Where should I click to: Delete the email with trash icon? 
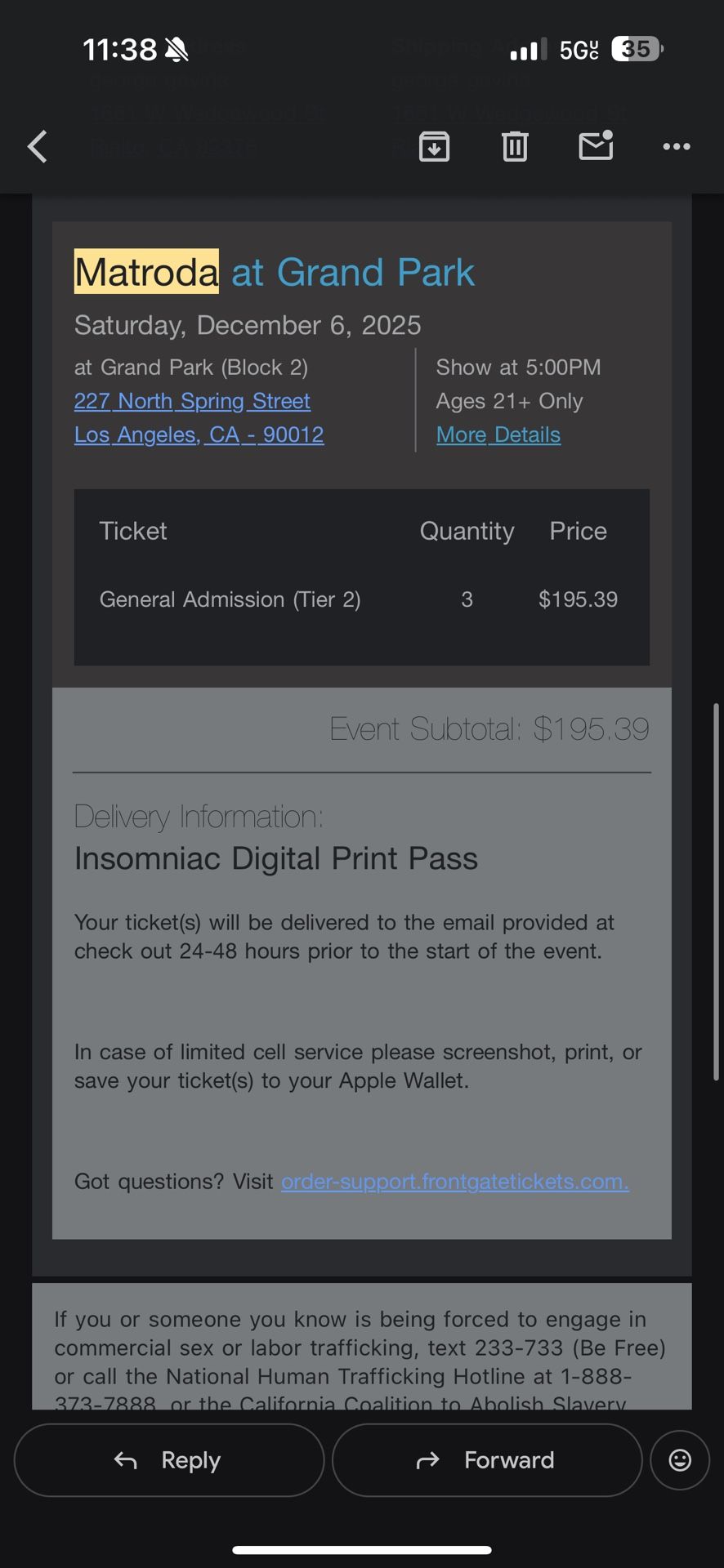pos(515,147)
